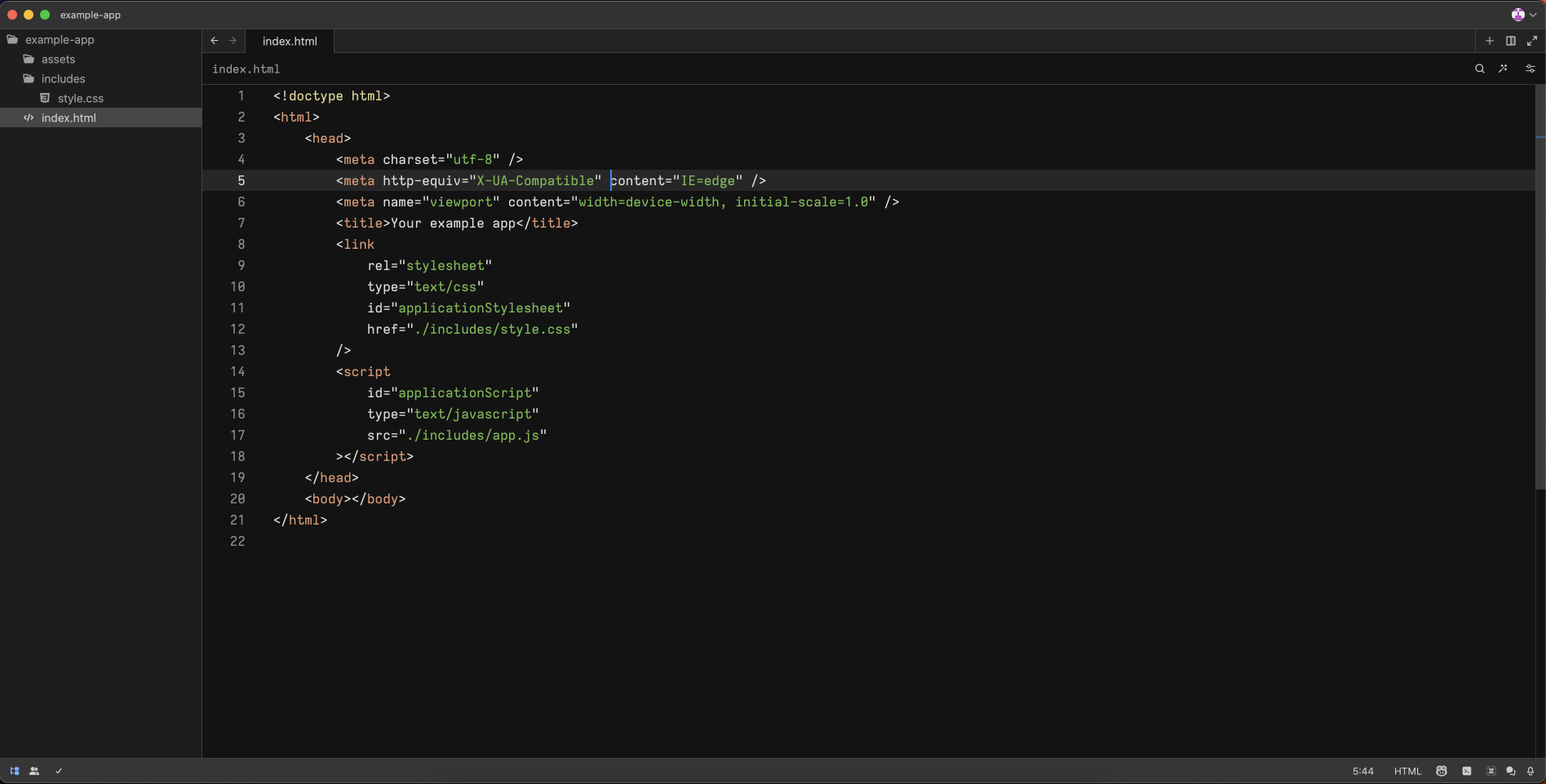
Task: Click the 'Your example app' title text
Action: (453, 223)
